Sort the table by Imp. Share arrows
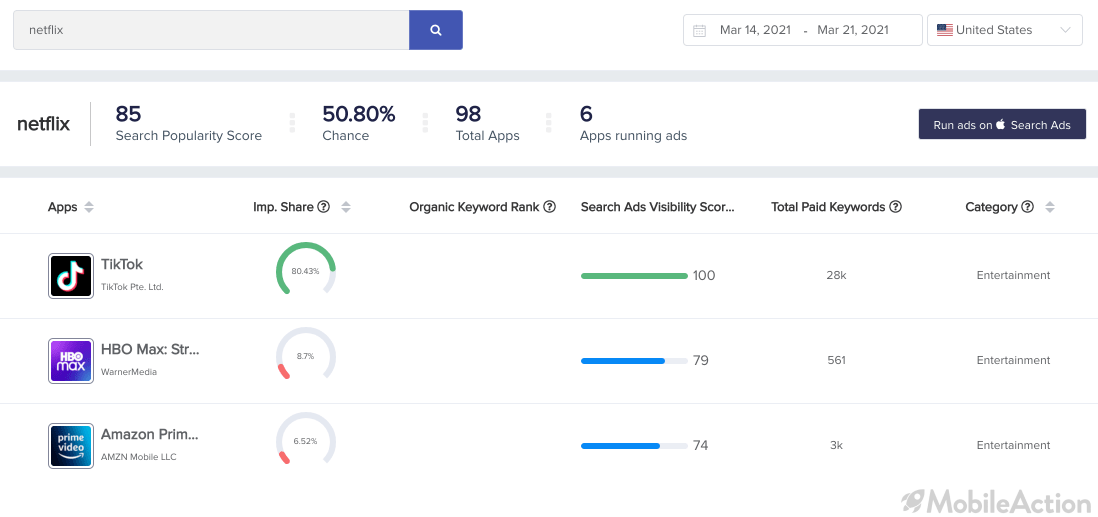The width and height of the screenshot is (1098, 517). tap(346, 207)
